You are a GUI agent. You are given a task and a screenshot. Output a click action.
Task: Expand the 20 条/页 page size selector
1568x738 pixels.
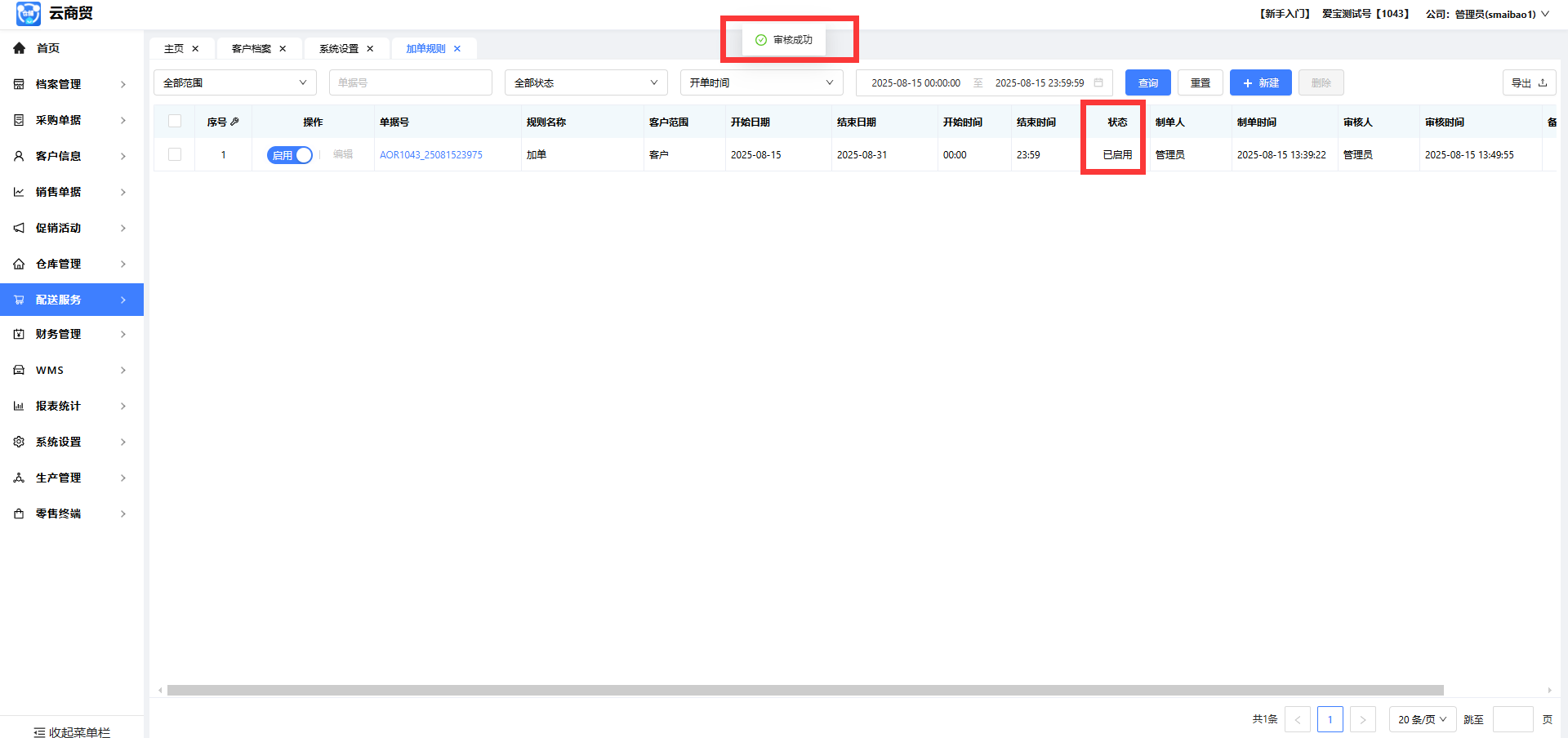point(1422,719)
